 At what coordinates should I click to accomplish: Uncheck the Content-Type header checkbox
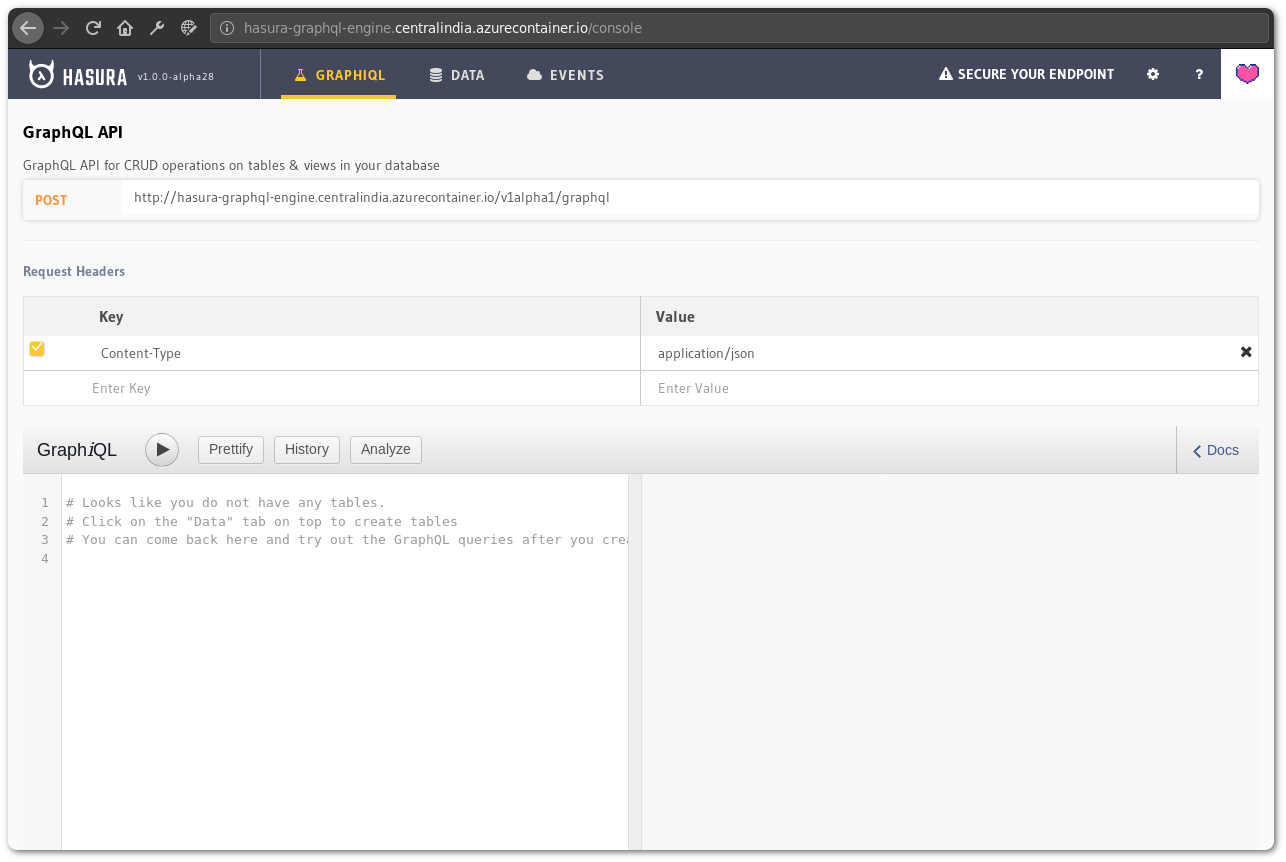point(37,349)
